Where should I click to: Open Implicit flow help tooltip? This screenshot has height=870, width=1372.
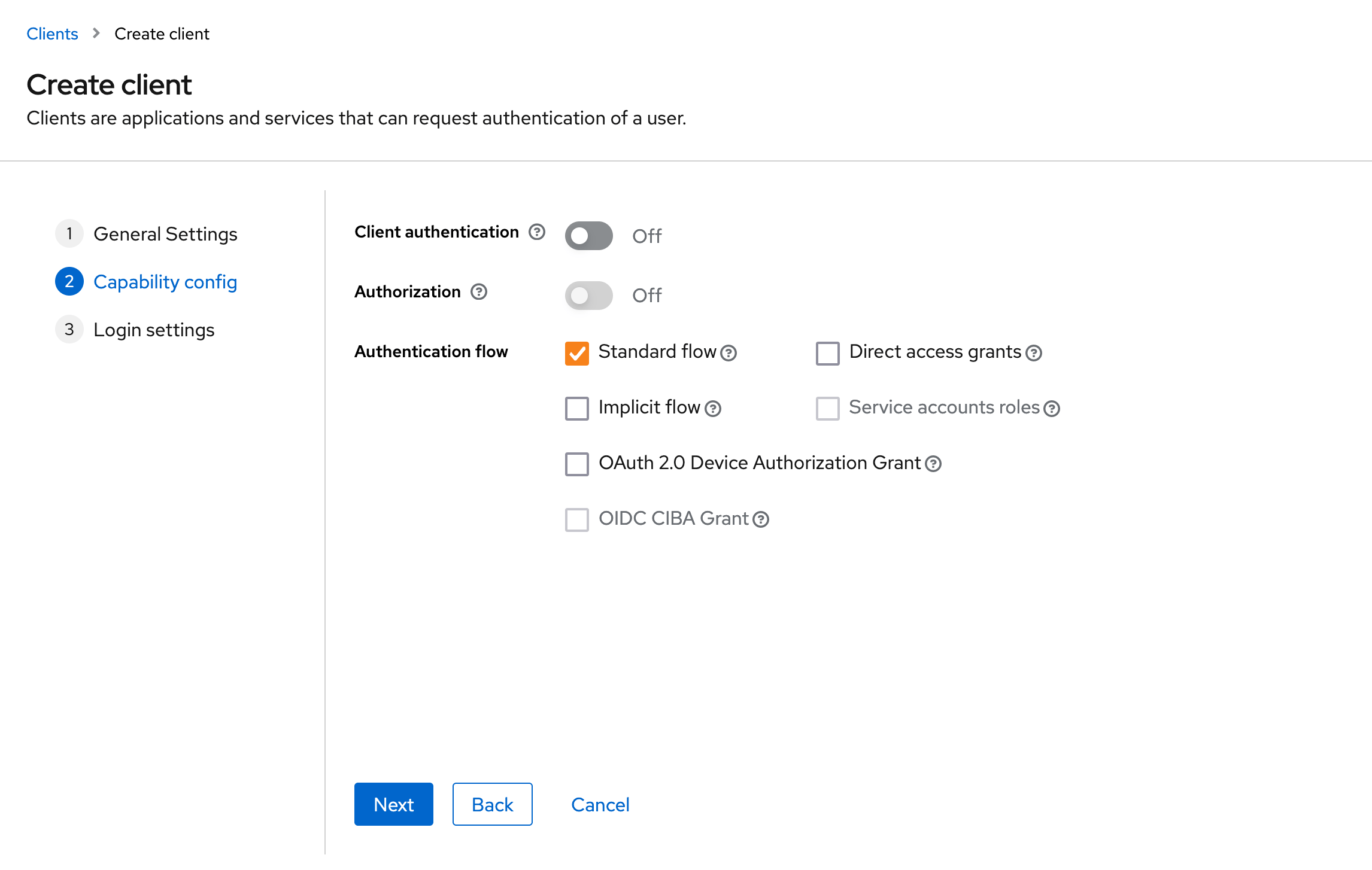click(712, 409)
